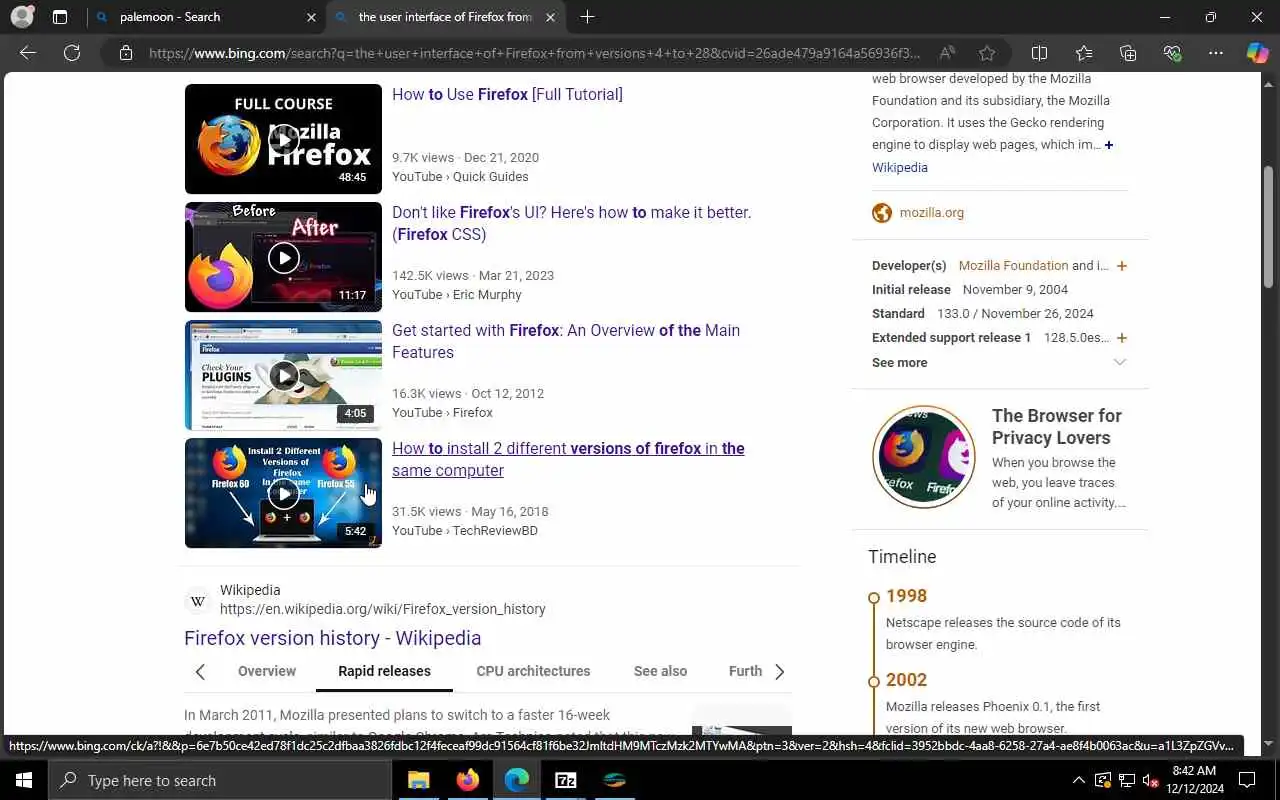View site information lock icon

[126, 53]
